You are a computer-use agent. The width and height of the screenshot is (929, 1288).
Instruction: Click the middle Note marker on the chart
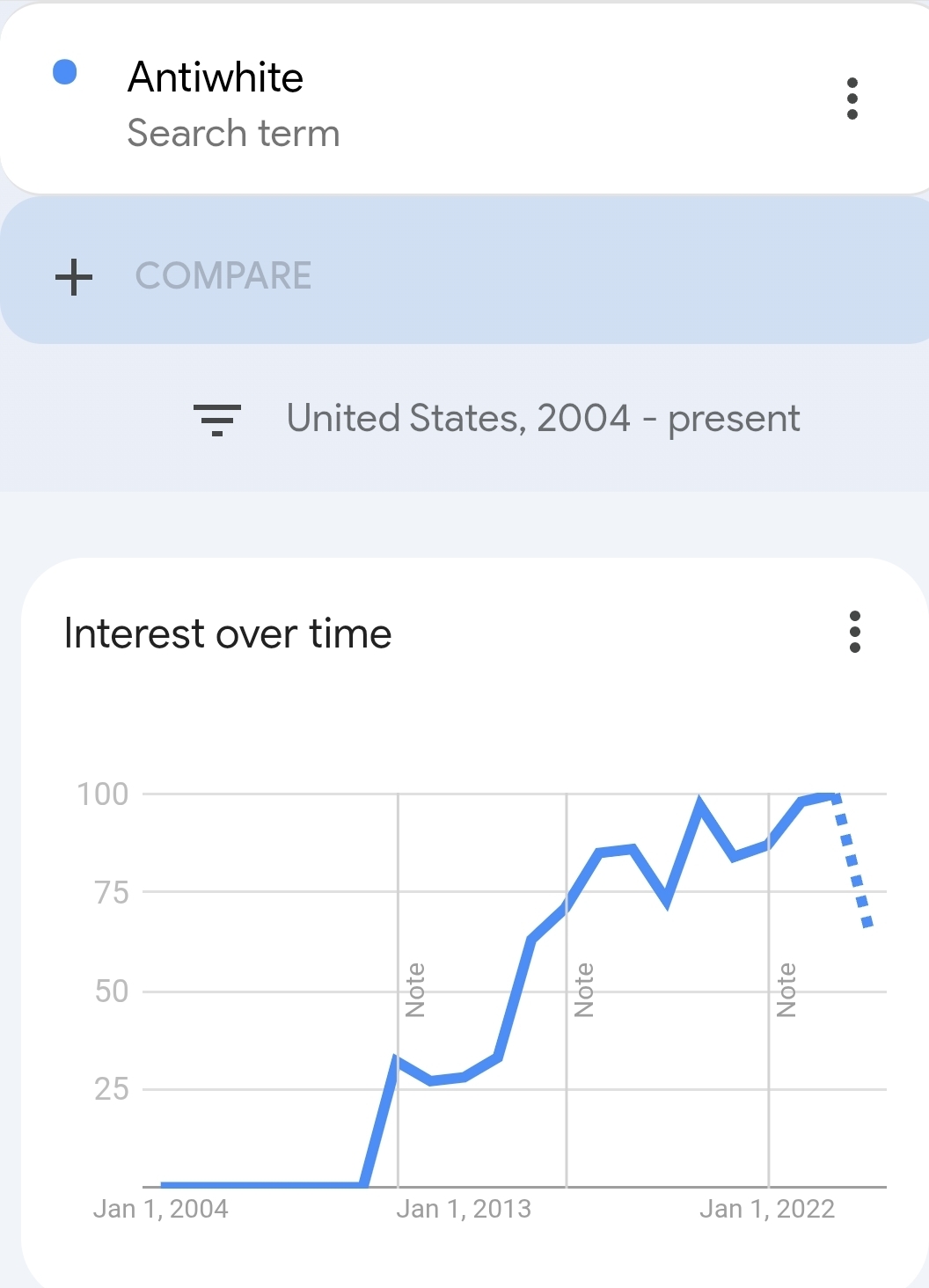(x=584, y=991)
